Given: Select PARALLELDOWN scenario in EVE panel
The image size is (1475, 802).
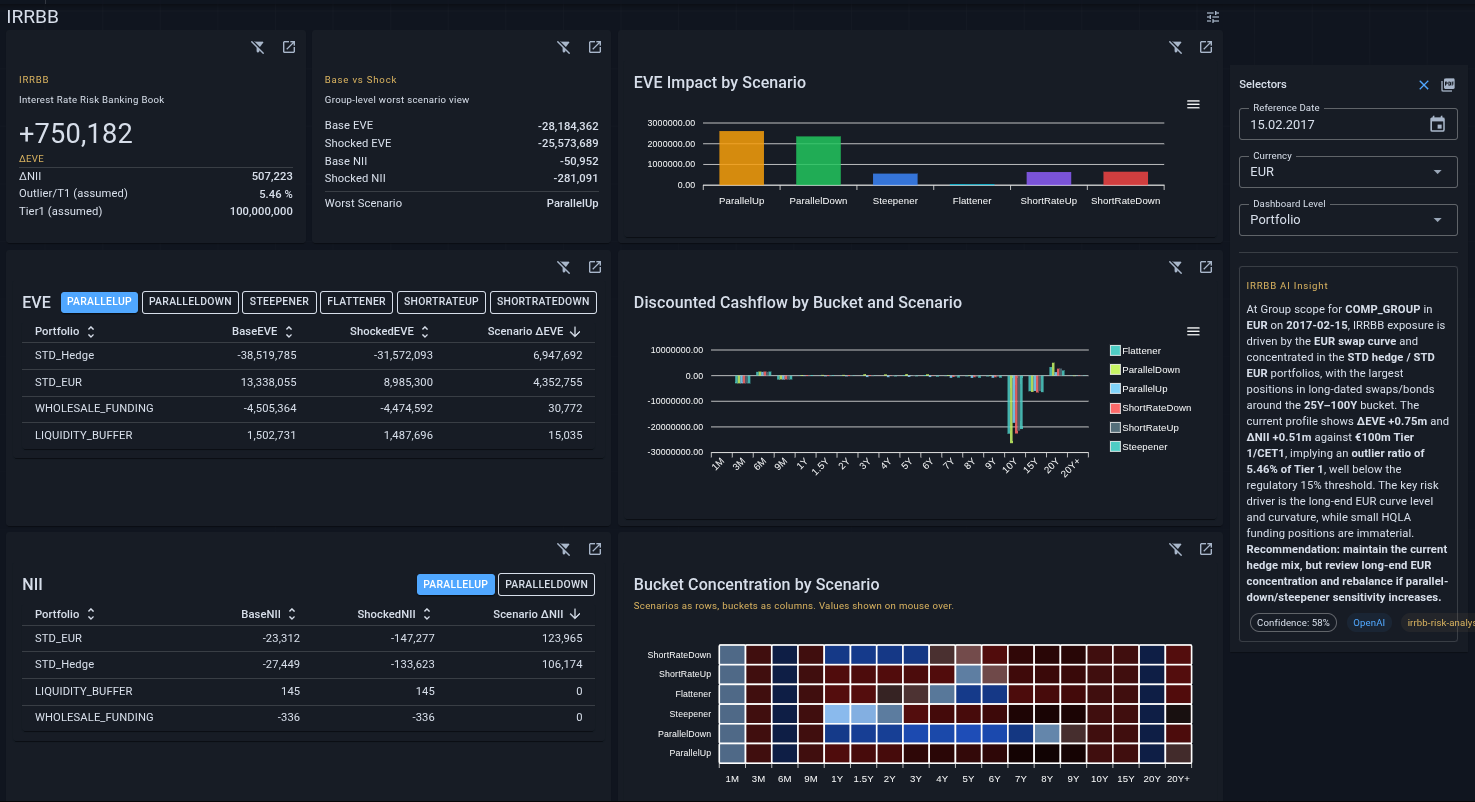Looking at the screenshot, I should click(x=190, y=302).
